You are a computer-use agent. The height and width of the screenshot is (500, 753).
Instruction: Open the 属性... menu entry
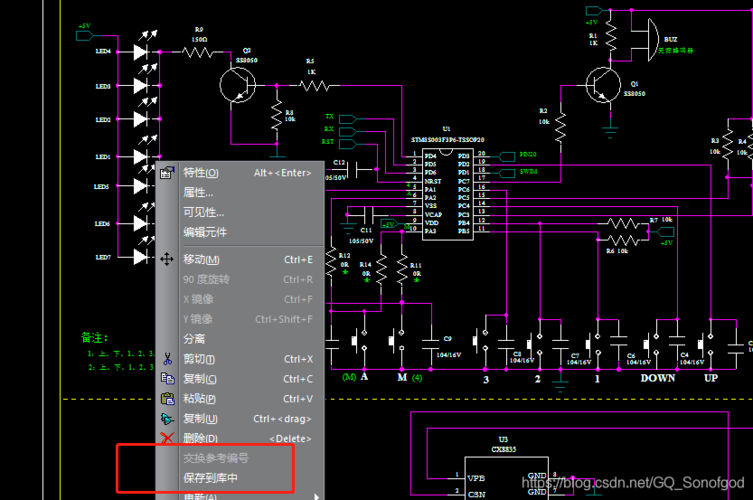pyautogui.click(x=198, y=193)
